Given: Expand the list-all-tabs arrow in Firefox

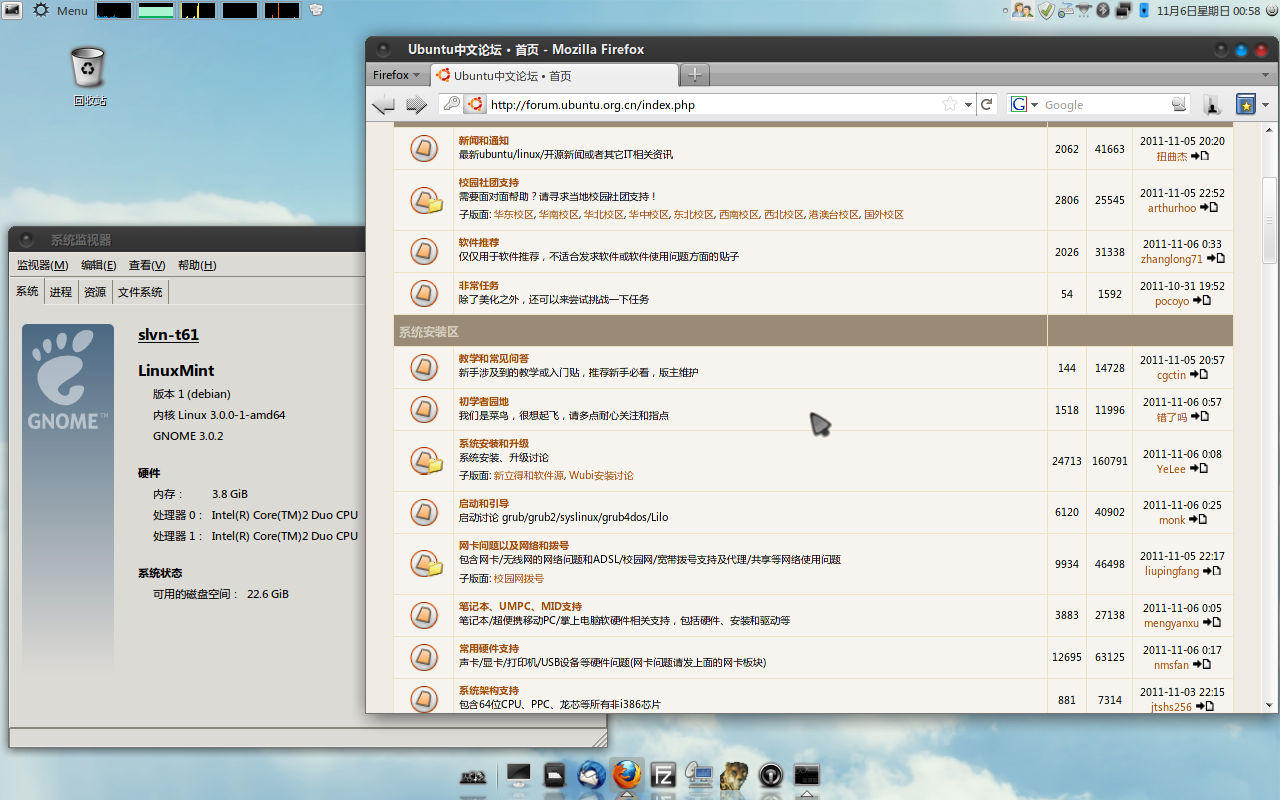Looking at the screenshot, I should point(1264,76).
